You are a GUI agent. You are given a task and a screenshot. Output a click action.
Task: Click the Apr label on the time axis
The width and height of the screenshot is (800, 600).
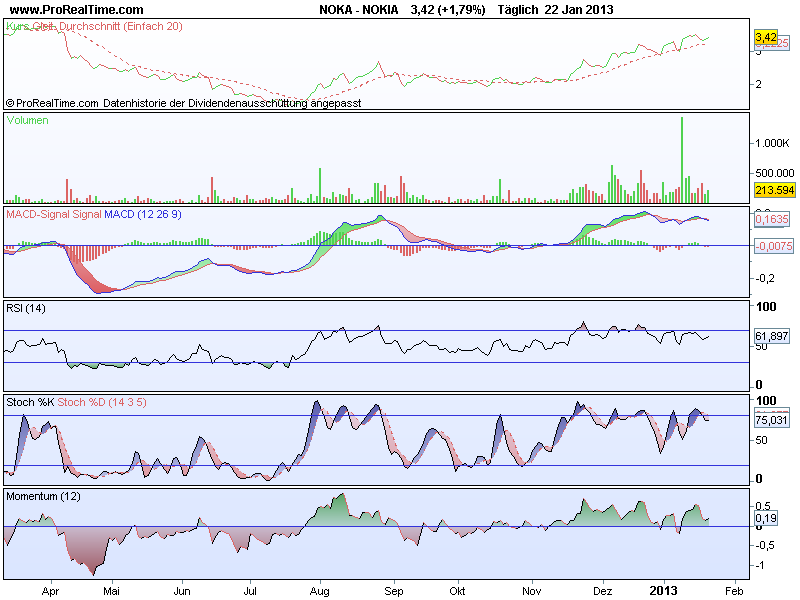point(50,591)
